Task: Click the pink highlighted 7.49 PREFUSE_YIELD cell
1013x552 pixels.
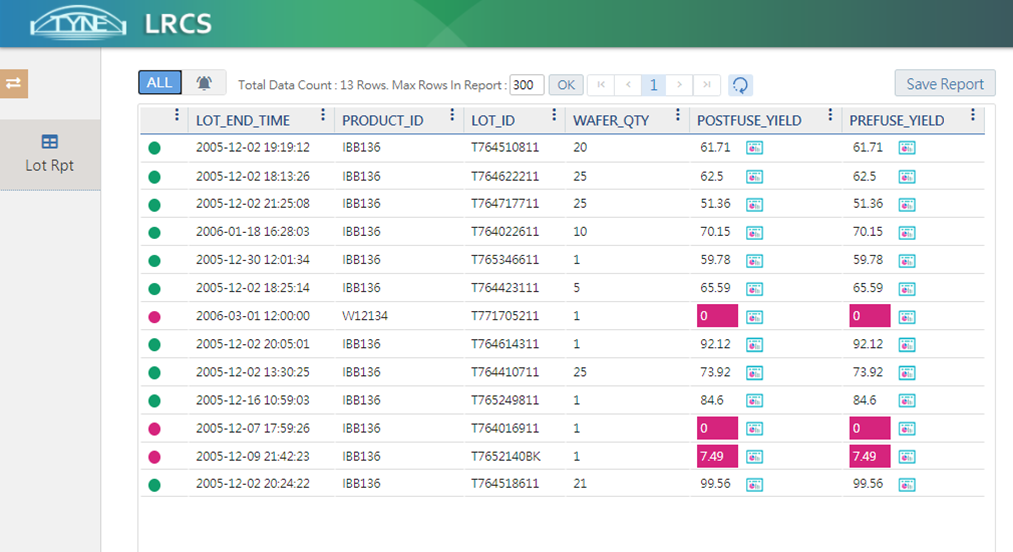Action: click(868, 457)
